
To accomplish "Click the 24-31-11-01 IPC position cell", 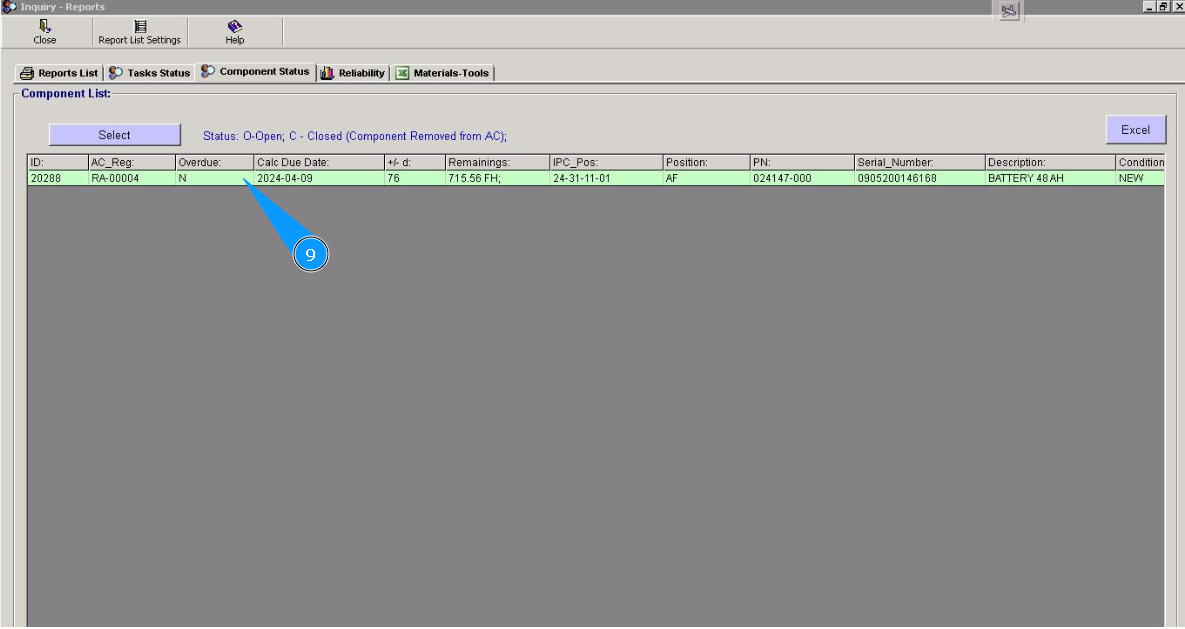I will click(607, 178).
